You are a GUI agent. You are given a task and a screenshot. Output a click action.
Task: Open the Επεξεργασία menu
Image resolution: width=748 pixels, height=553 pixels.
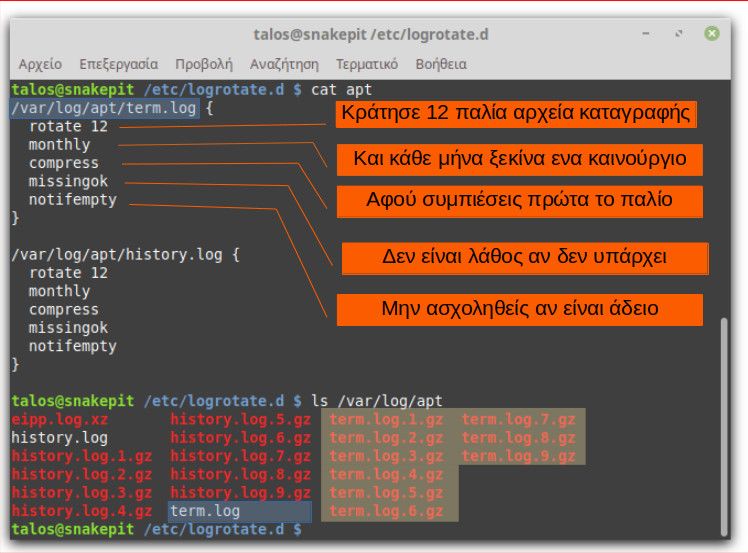[118, 64]
